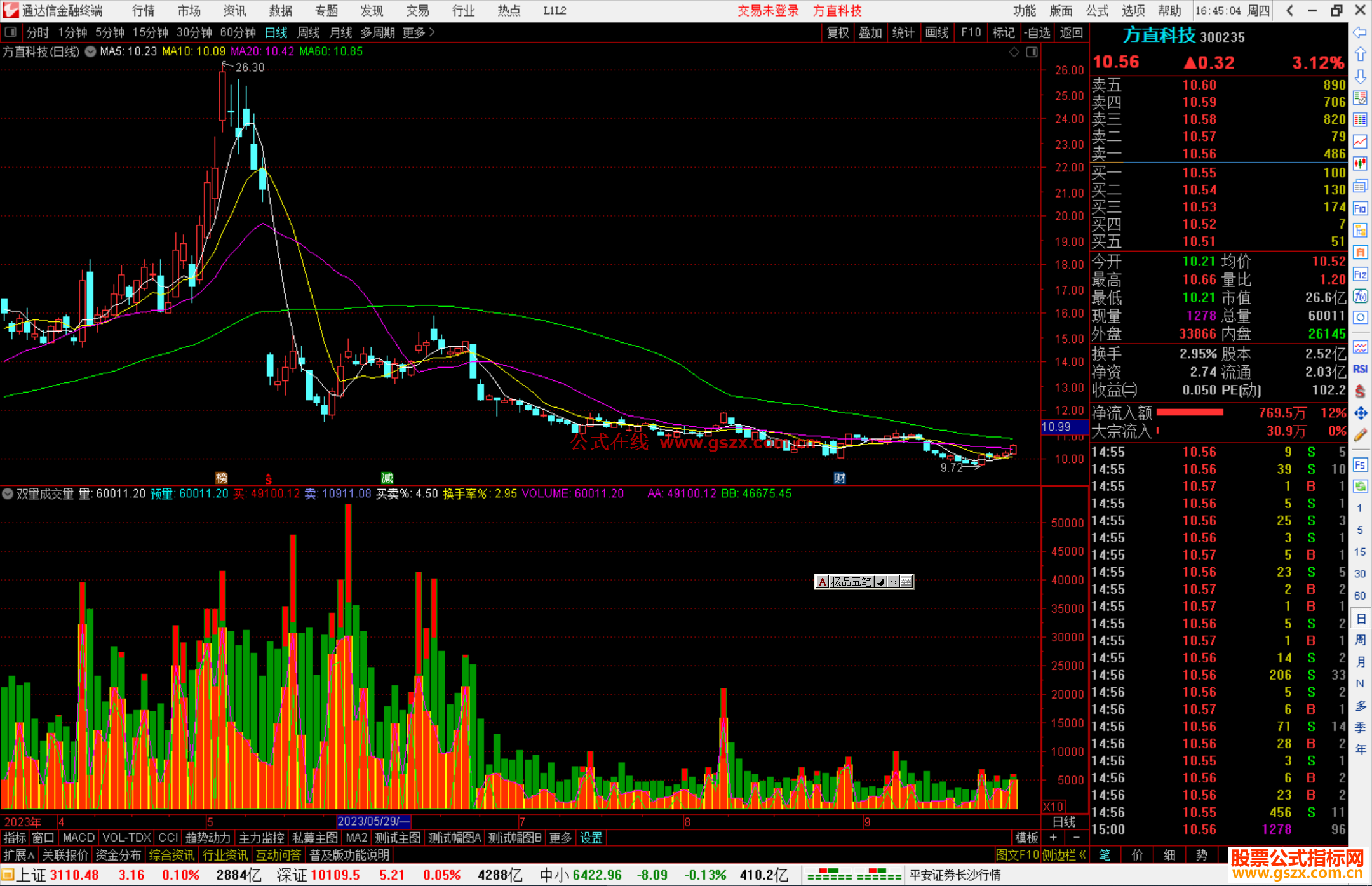Expand the 扩展 panel at bottom left

point(18,855)
